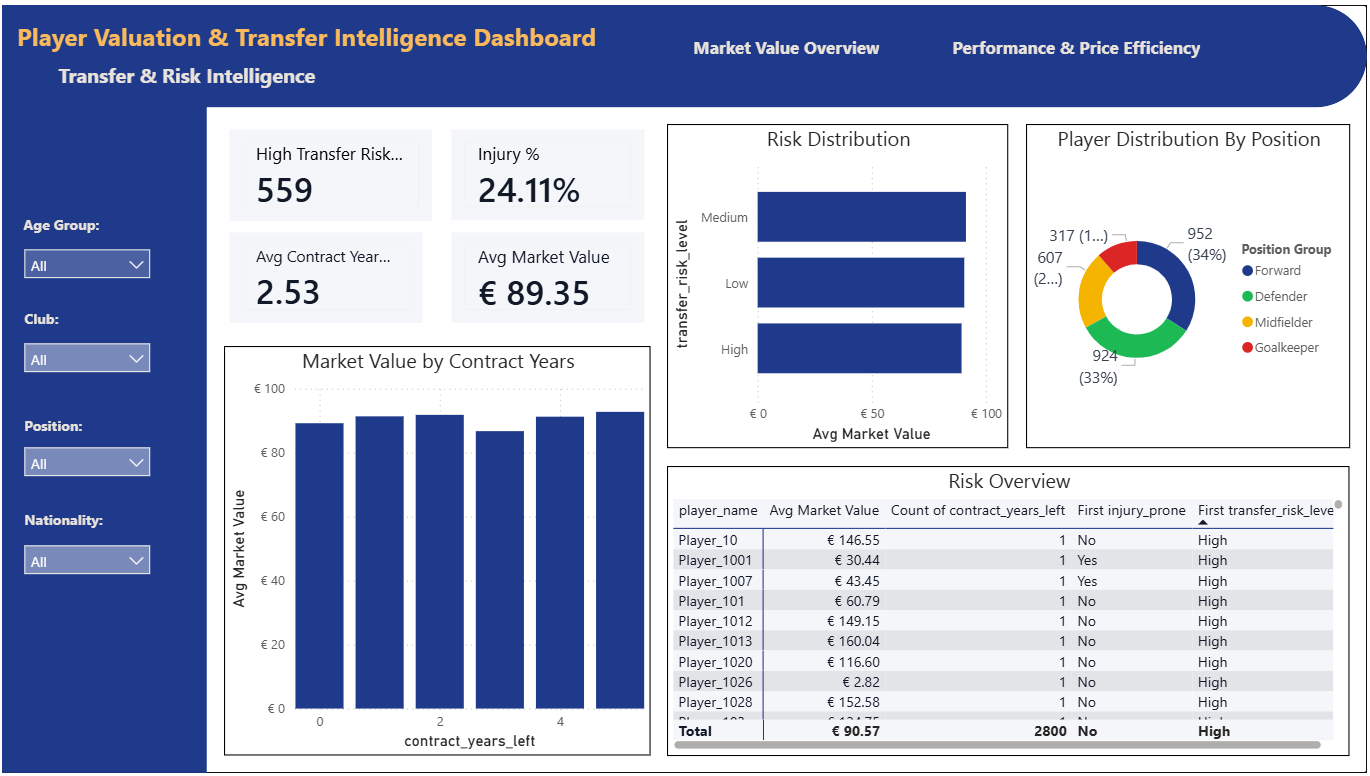Select the Forward legend marker

click(x=1247, y=271)
